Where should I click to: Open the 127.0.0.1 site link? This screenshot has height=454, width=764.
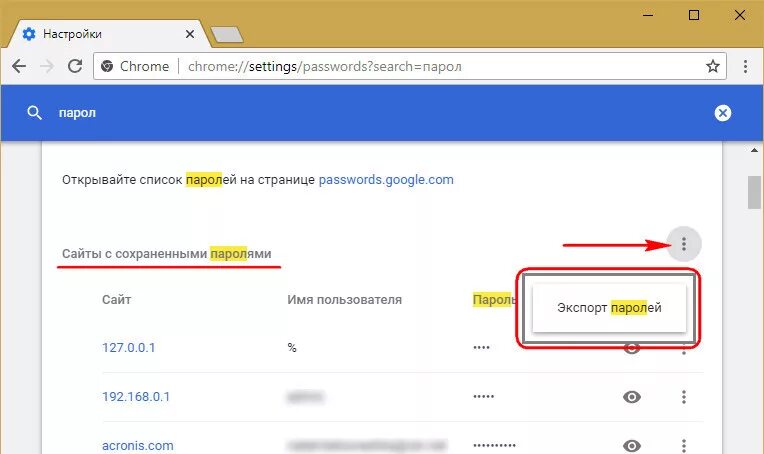click(x=129, y=348)
